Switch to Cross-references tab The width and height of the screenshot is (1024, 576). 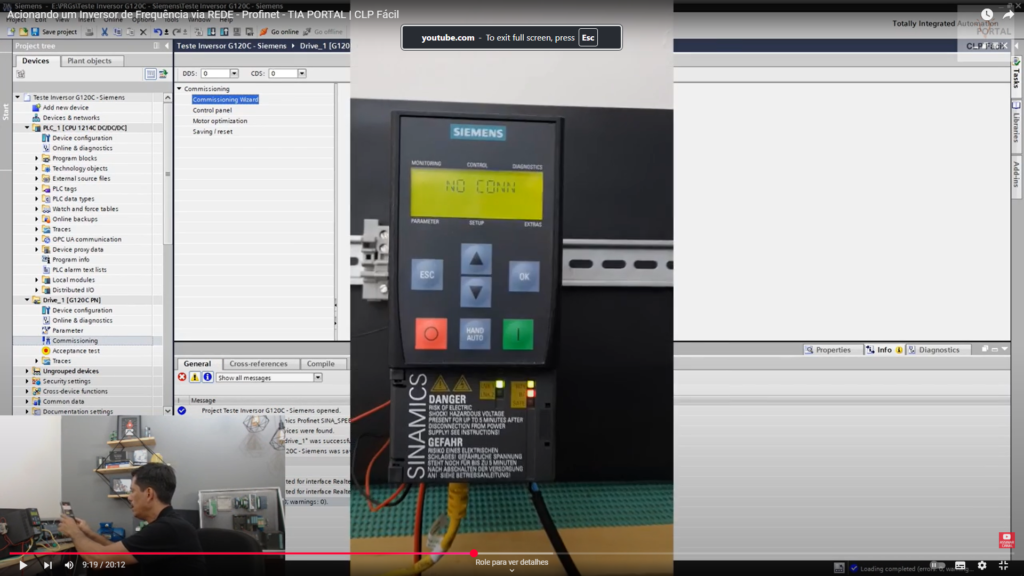(x=259, y=364)
